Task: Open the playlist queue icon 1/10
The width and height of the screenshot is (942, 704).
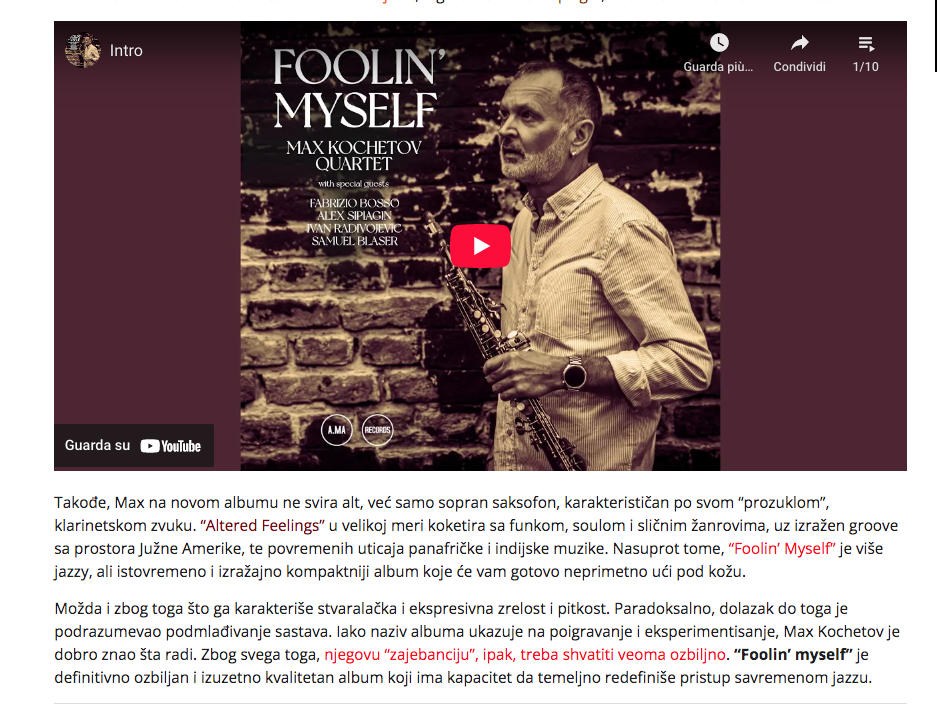Action: pos(866,43)
